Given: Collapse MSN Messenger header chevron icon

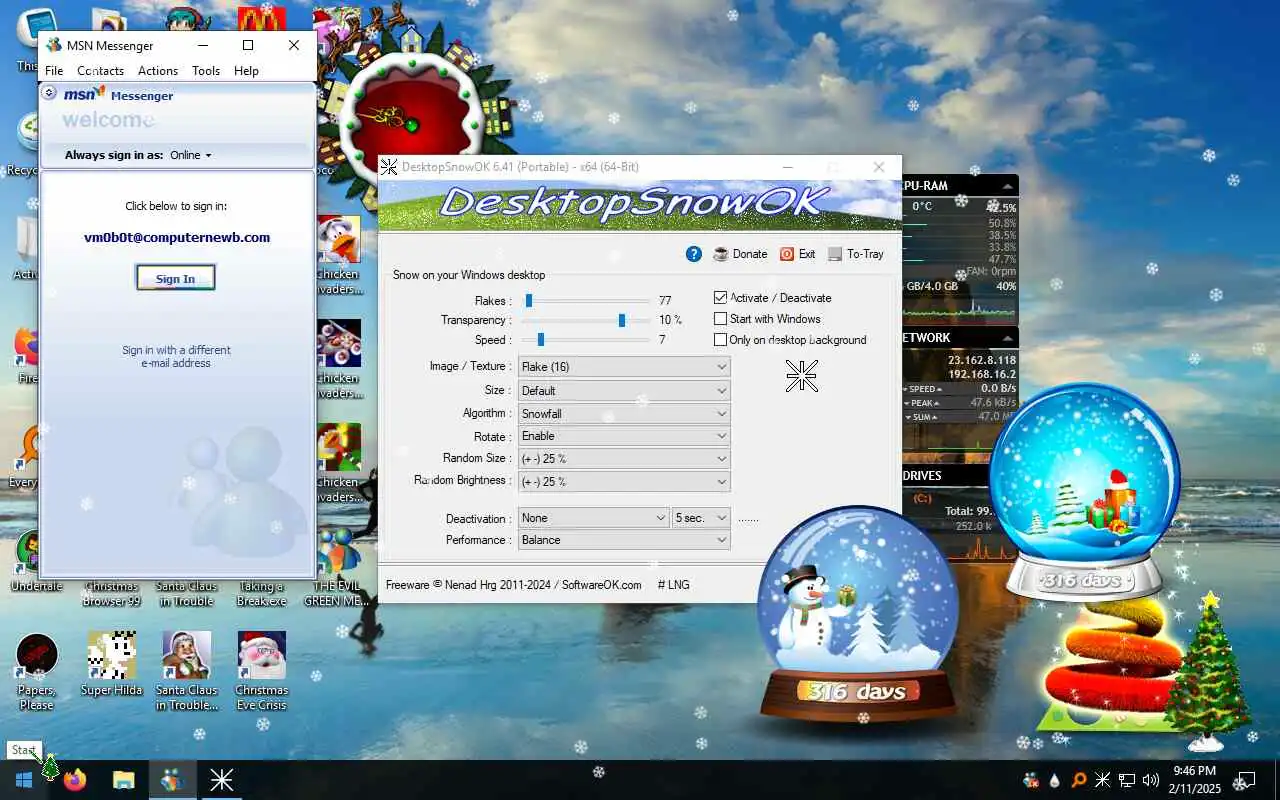Looking at the screenshot, I should [x=49, y=93].
